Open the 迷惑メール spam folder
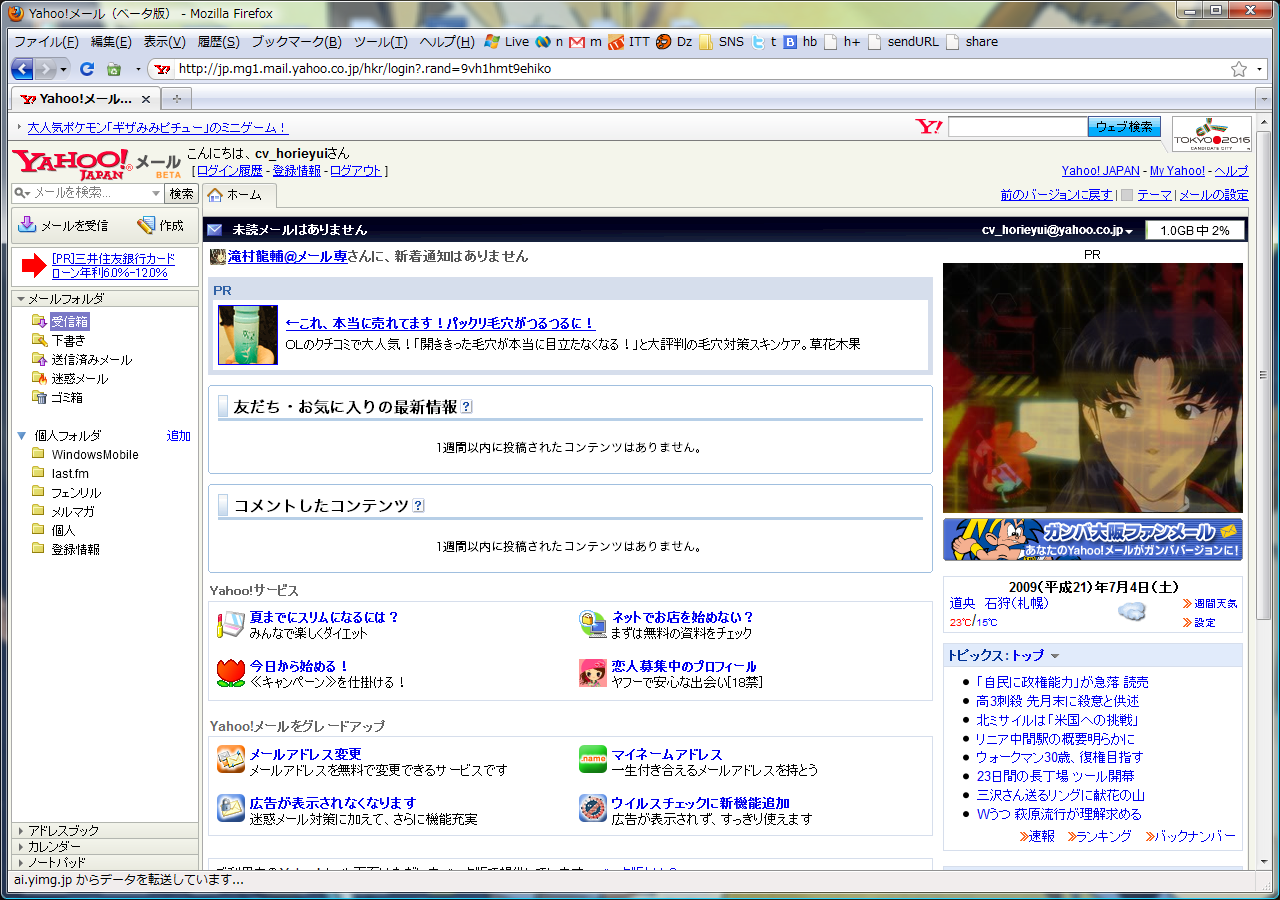1280x900 pixels. click(69, 378)
